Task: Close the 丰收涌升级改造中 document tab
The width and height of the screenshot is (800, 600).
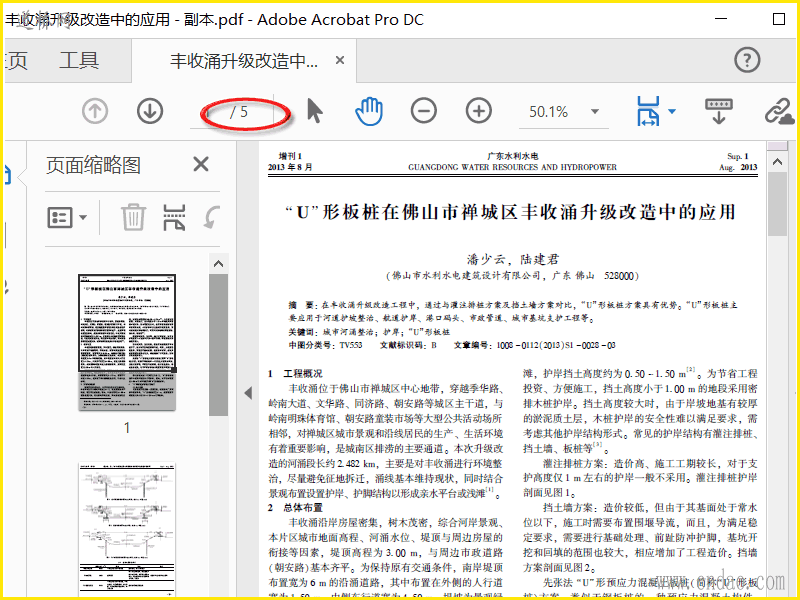Action: point(340,61)
